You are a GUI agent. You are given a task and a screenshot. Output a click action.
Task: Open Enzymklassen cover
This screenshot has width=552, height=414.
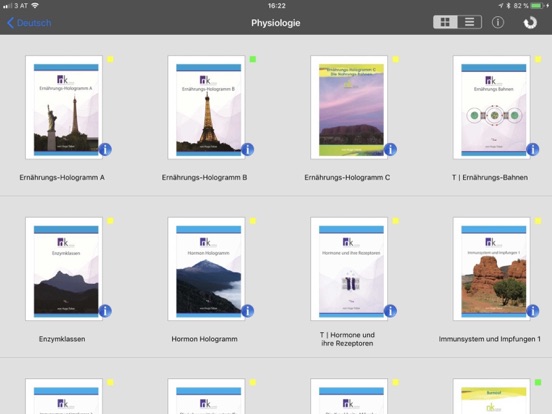click(64, 269)
